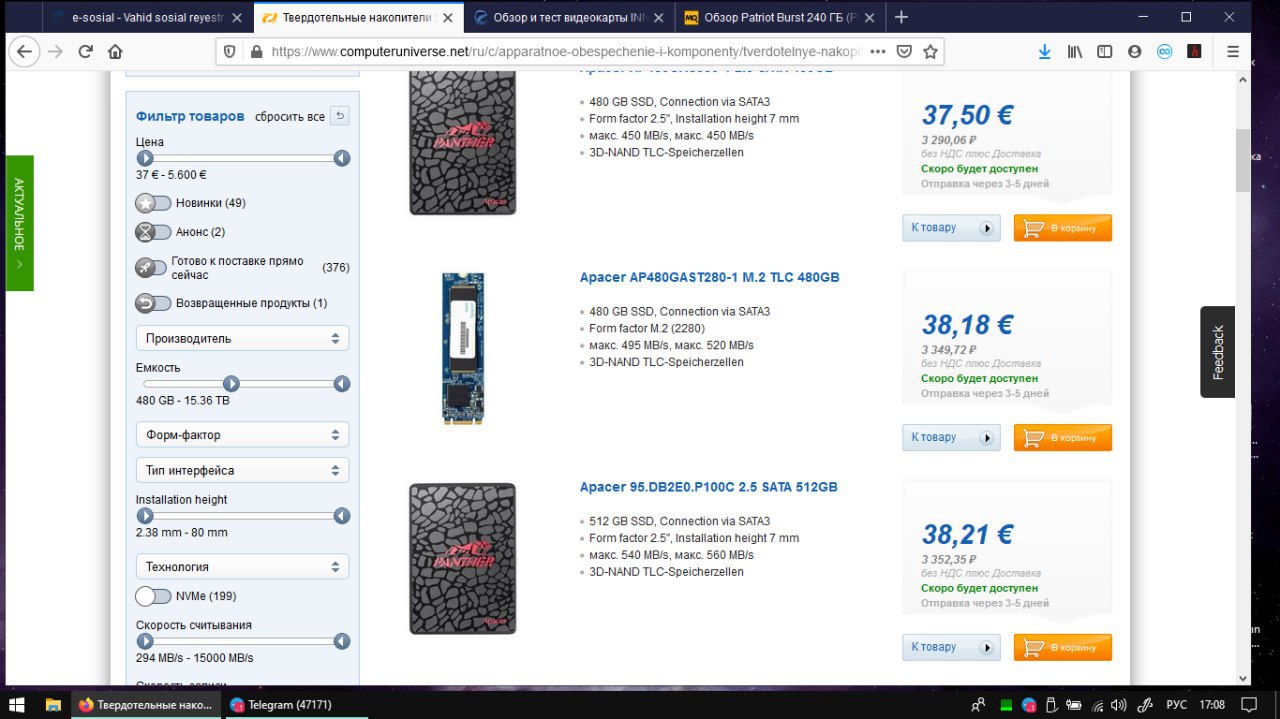Click the Apacer Panther 512GB product image
The image size is (1280, 719).
click(x=463, y=558)
